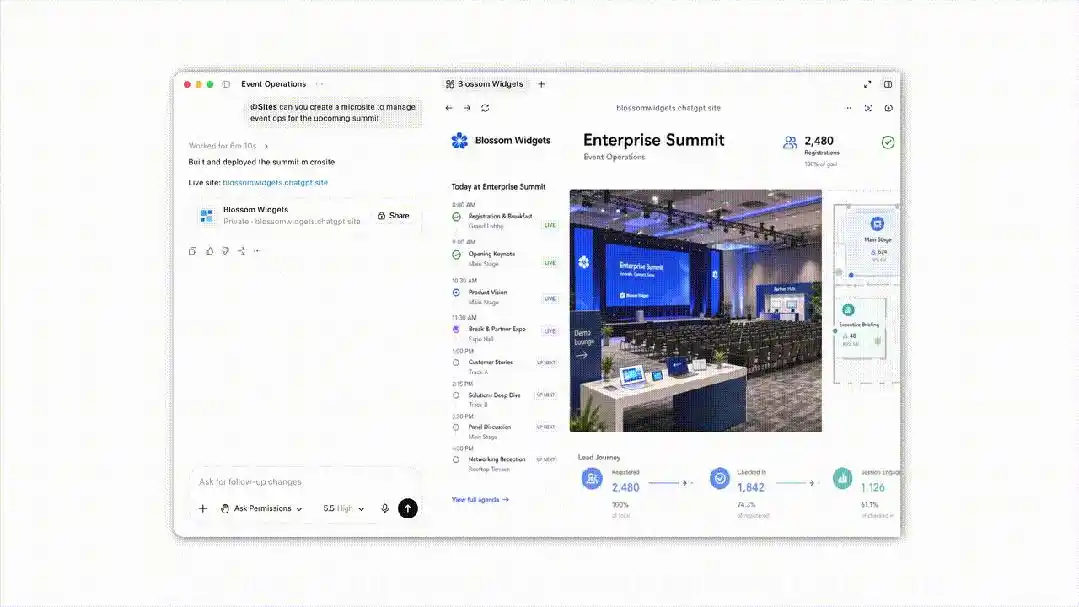Copy the assistant response
The height and width of the screenshot is (607, 1079).
[x=193, y=251]
